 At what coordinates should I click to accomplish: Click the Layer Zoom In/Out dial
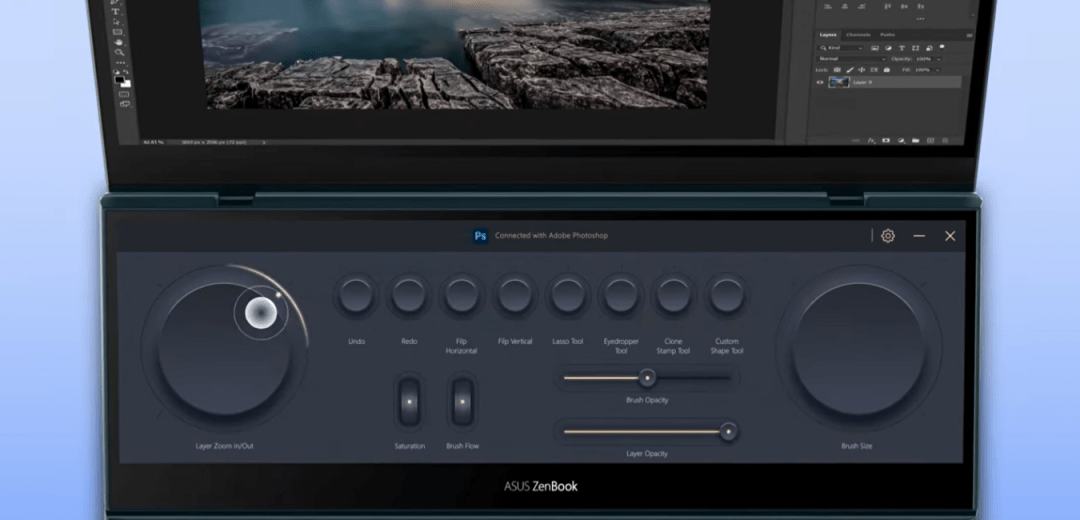coord(225,349)
